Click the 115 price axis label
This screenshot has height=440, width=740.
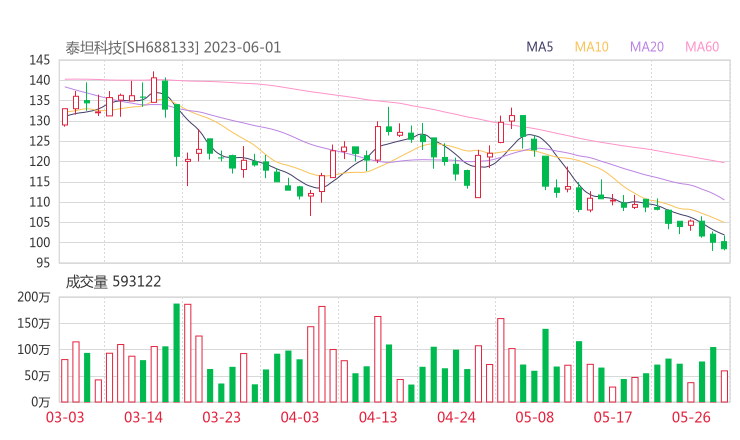coord(39,182)
